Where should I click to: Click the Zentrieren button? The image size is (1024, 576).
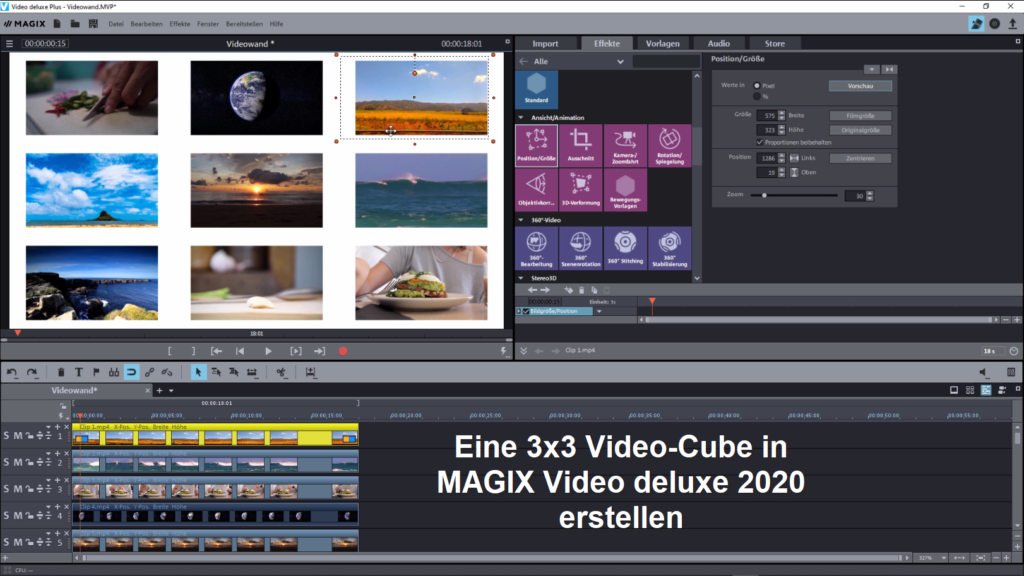tap(860, 158)
